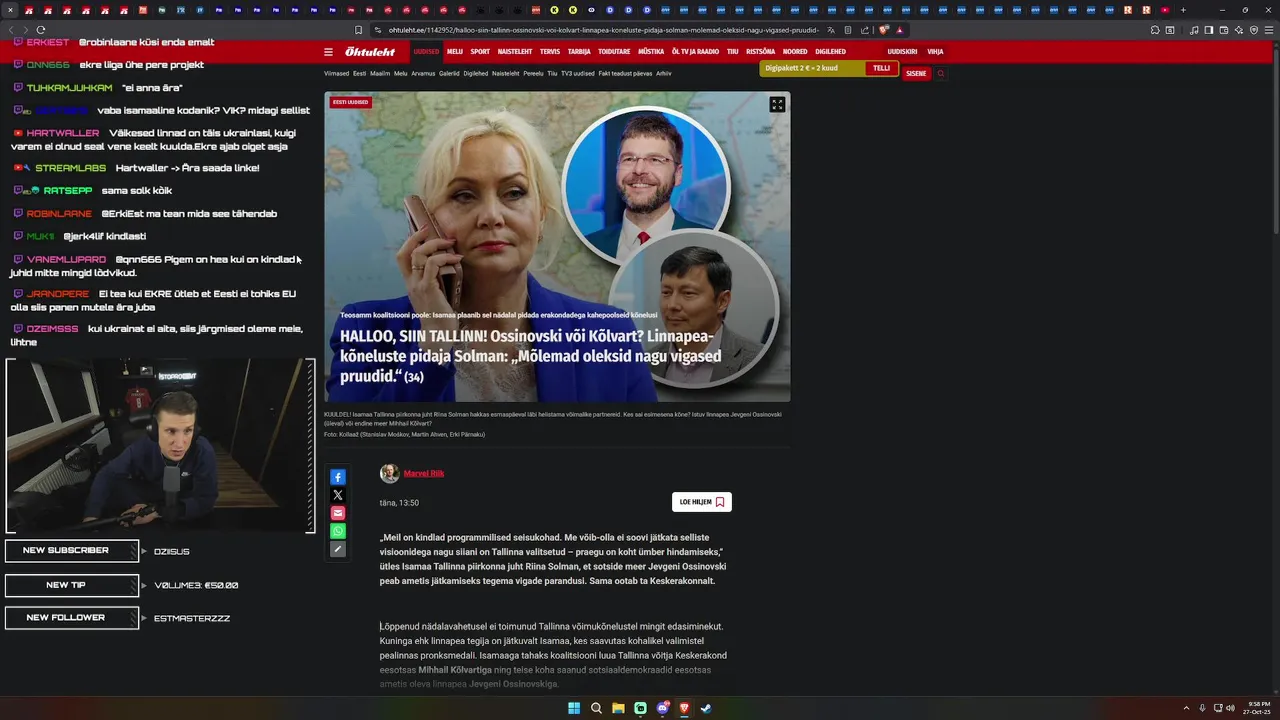Screen dimensions: 1280x720
Task: Click the article comment count (34)
Action: tap(414, 377)
